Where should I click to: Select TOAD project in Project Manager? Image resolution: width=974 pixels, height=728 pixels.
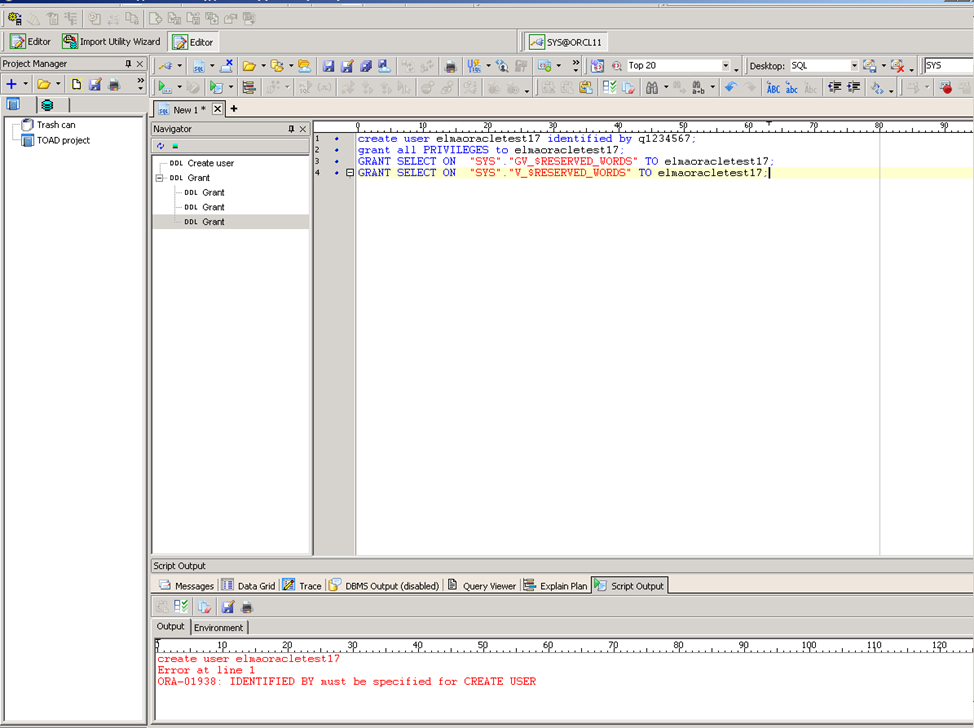(62, 140)
